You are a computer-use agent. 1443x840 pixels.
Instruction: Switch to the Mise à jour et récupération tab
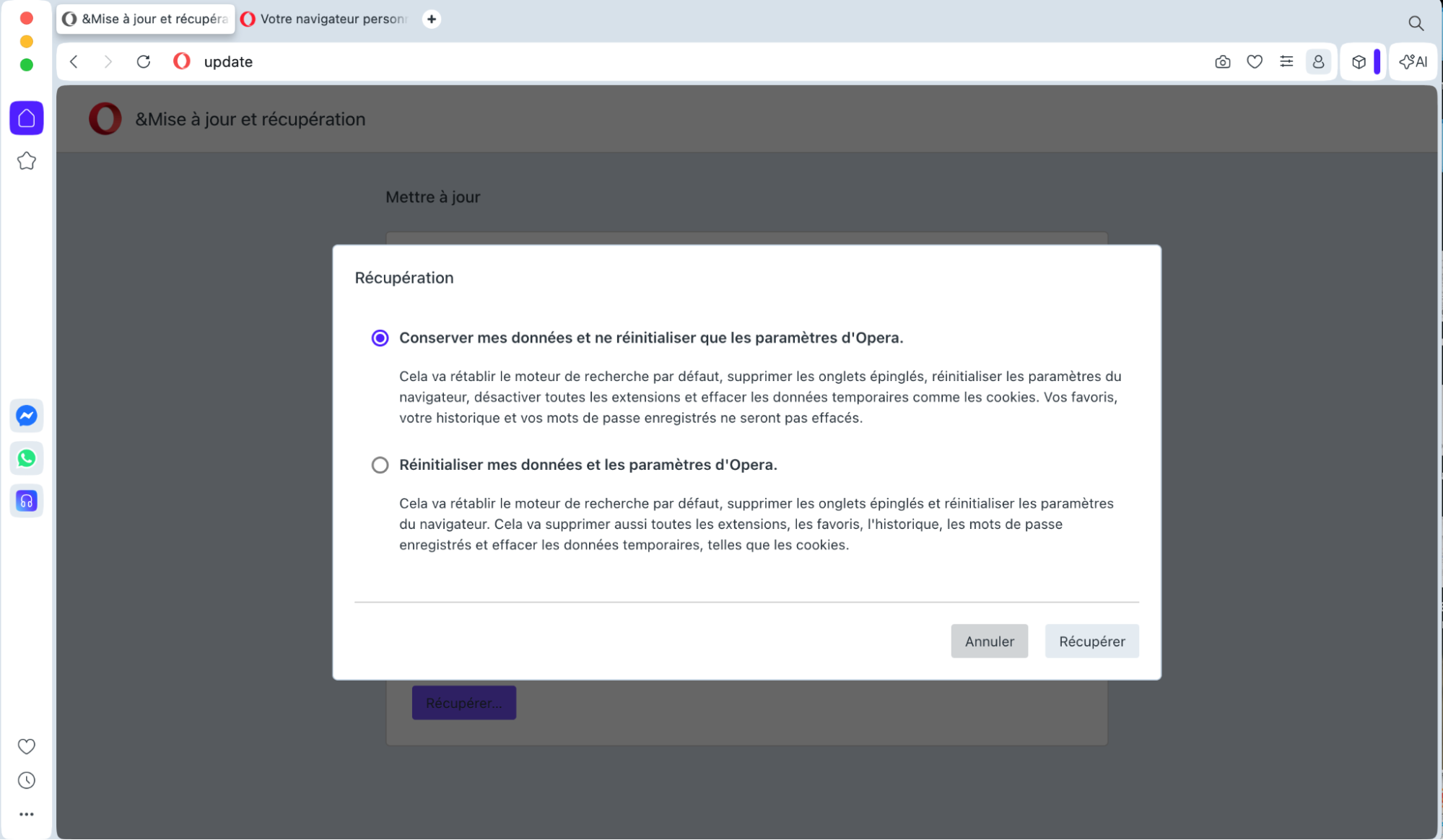pos(146,19)
